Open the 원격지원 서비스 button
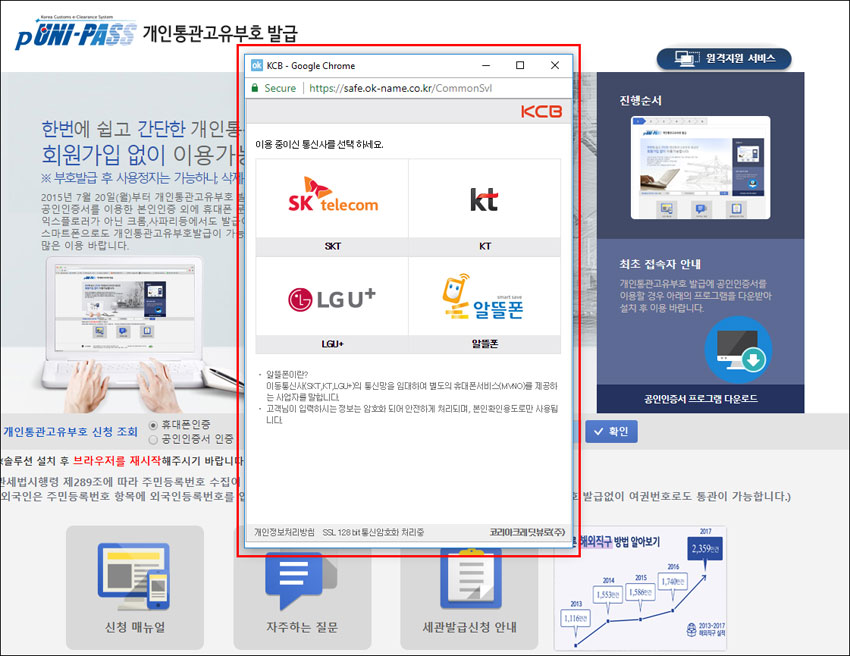The height and width of the screenshot is (656, 850). [724, 59]
